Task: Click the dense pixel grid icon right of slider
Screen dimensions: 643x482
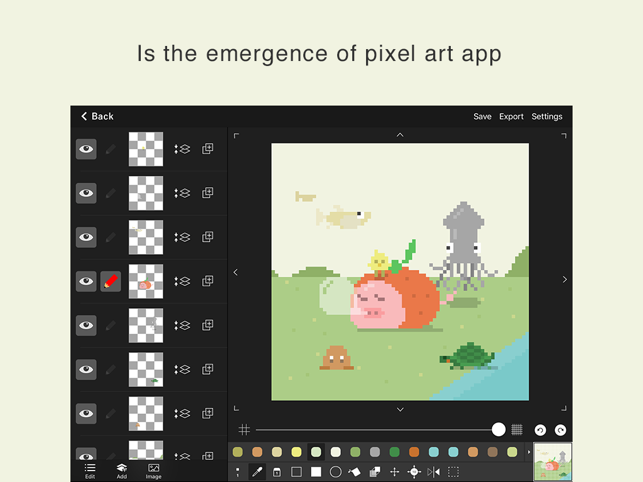Action: click(517, 429)
